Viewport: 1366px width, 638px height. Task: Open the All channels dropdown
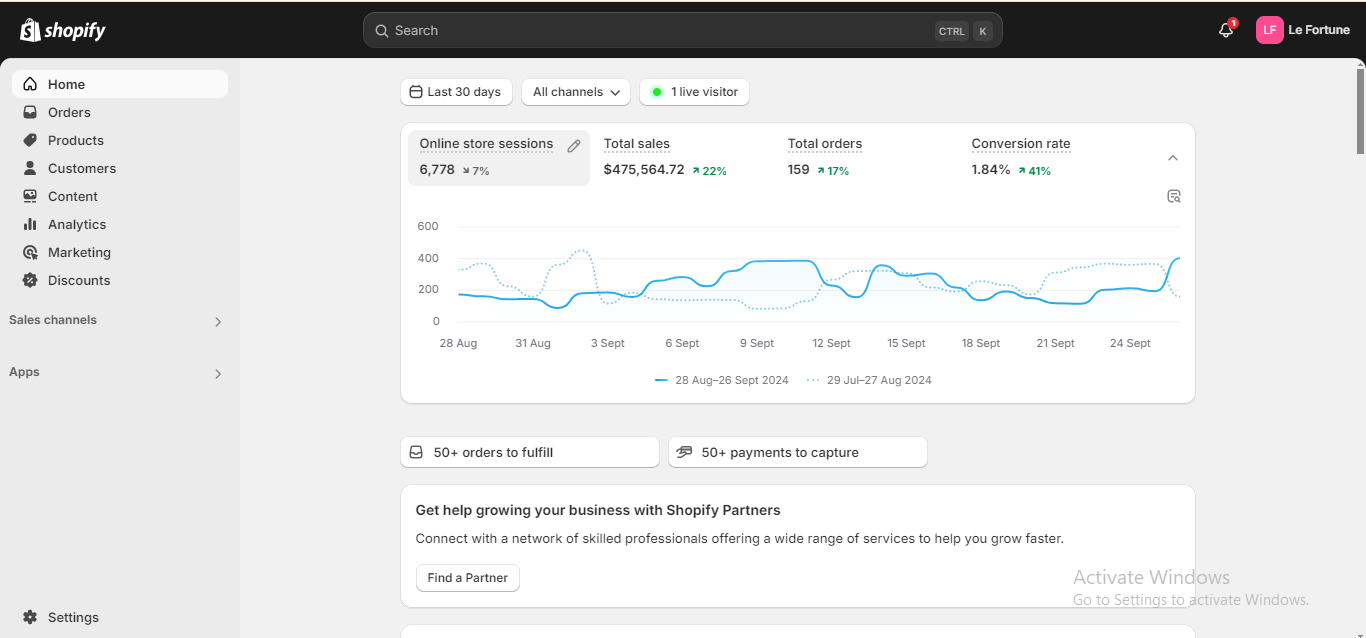click(x=576, y=92)
